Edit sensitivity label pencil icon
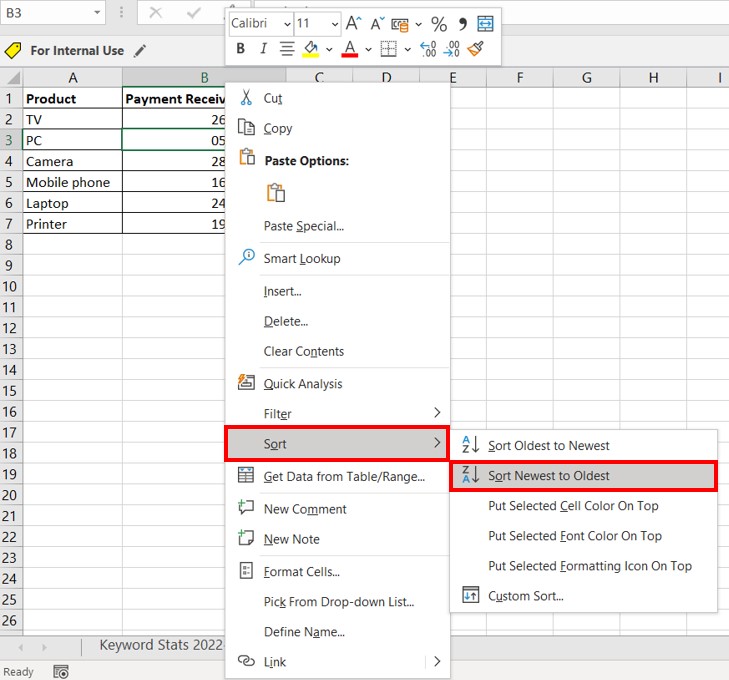 click(x=139, y=51)
